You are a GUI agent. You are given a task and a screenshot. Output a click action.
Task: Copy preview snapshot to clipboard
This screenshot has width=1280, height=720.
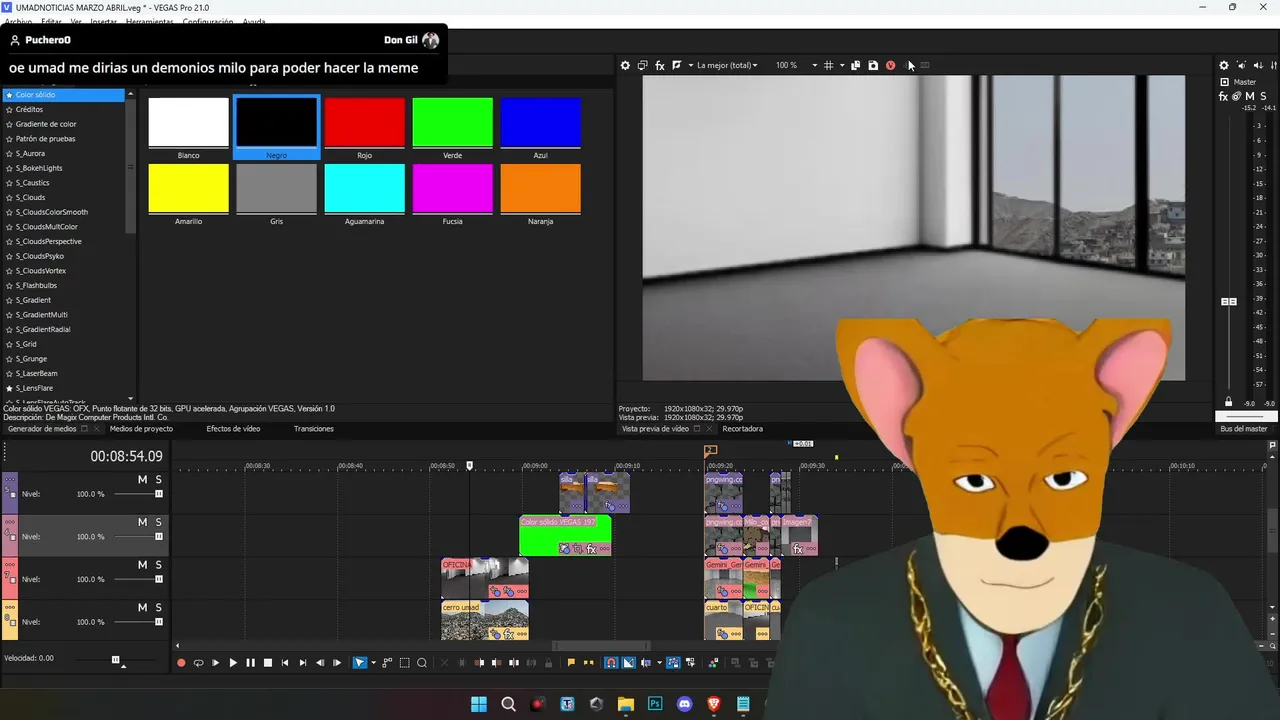[856, 65]
